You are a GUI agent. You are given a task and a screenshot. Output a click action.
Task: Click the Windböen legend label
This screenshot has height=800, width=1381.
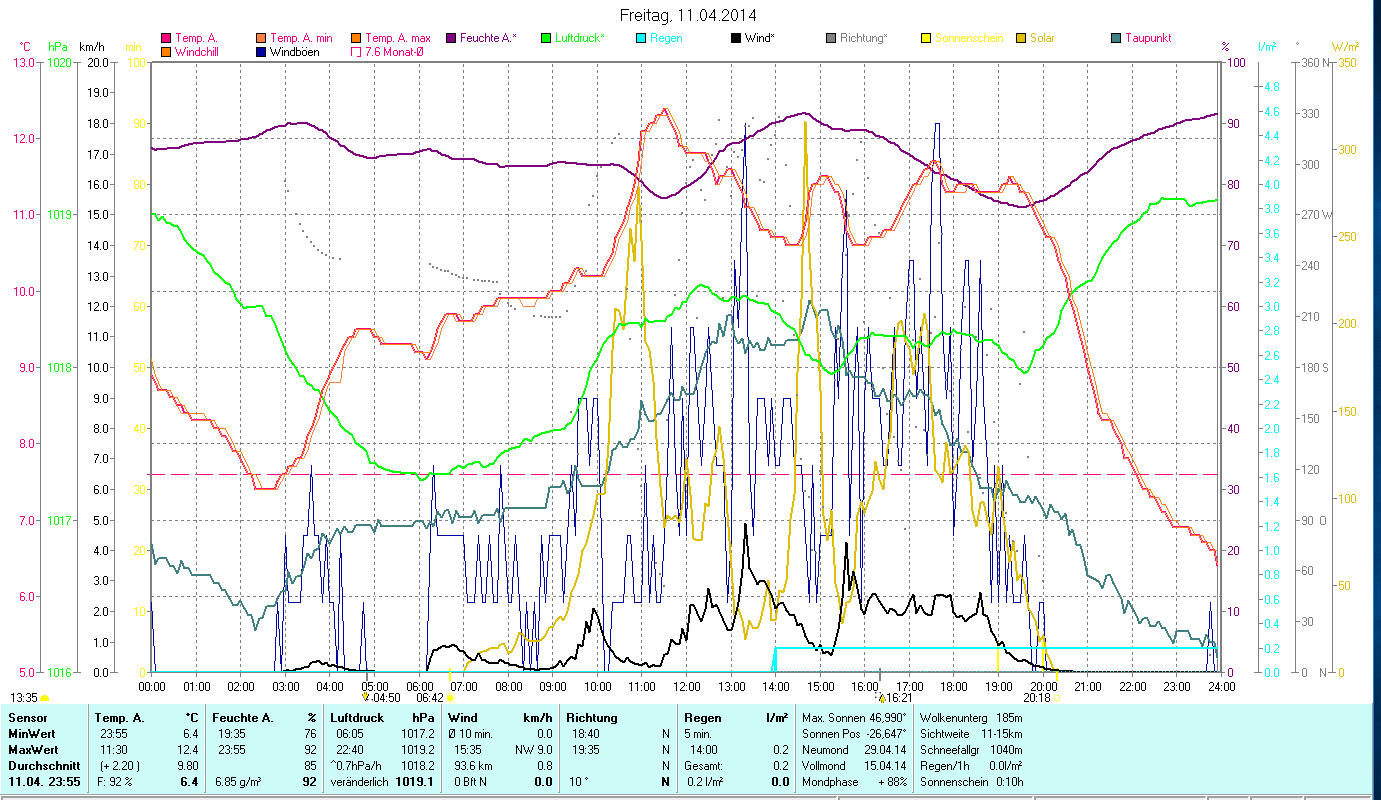tap(294, 51)
